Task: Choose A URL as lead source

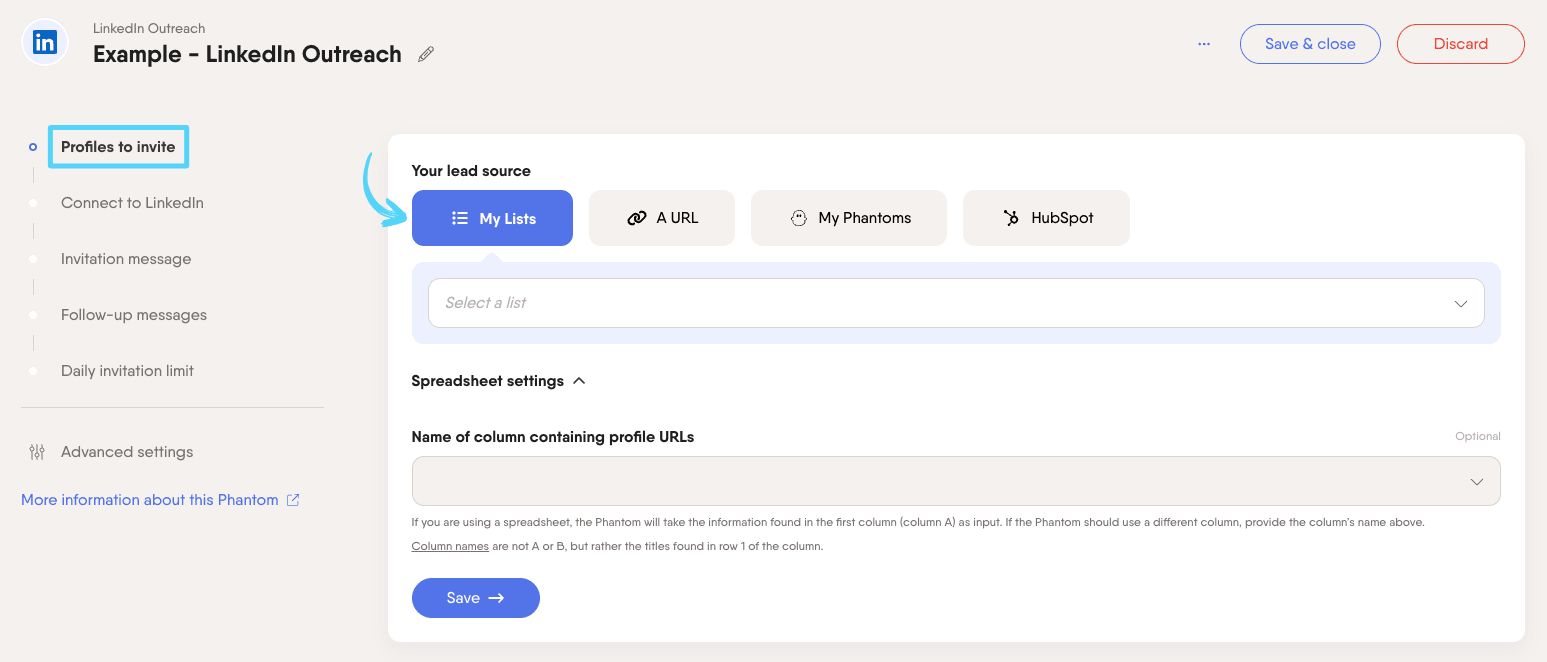Action: [x=662, y=218]
